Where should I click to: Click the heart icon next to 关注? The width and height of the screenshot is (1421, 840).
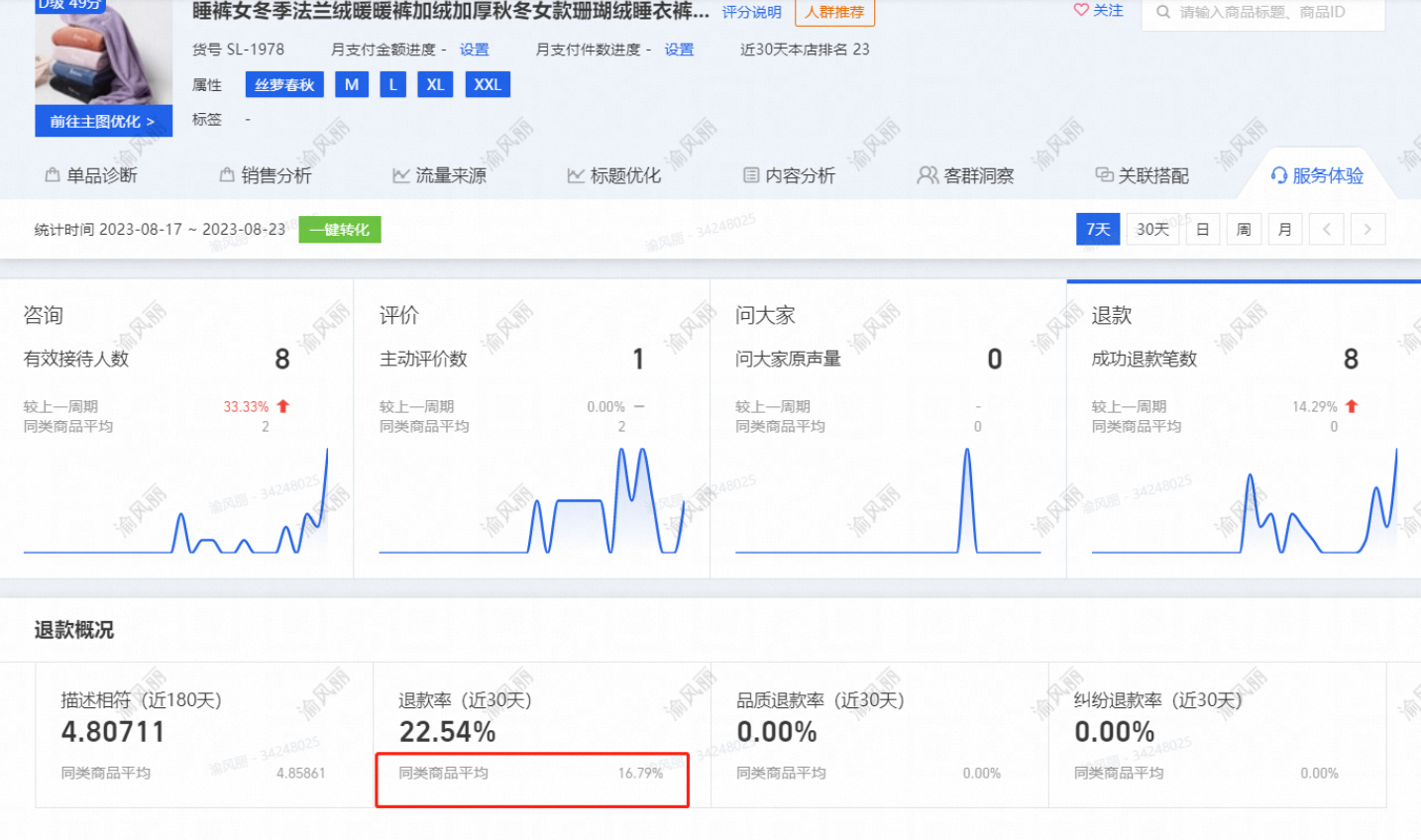click(1081, 10)
